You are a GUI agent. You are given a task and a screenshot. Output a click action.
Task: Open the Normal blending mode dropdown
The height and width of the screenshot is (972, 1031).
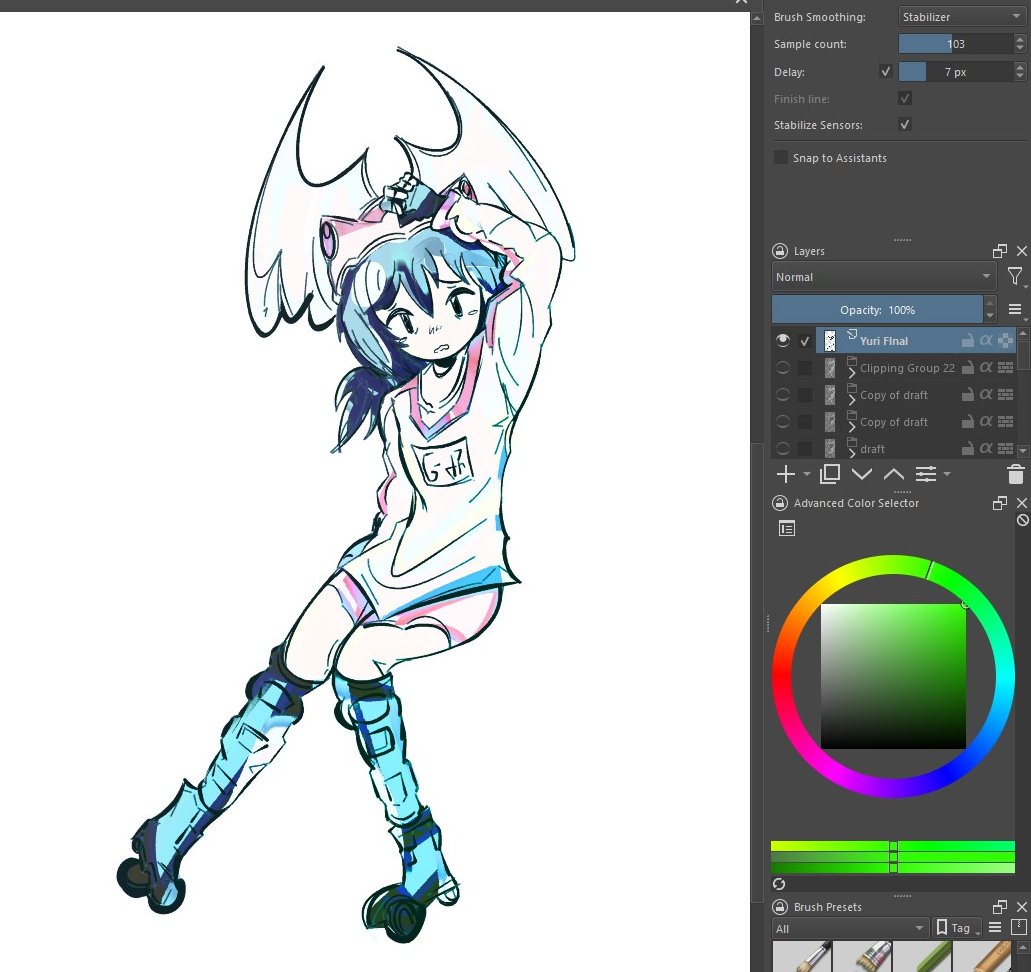(884, 277)
